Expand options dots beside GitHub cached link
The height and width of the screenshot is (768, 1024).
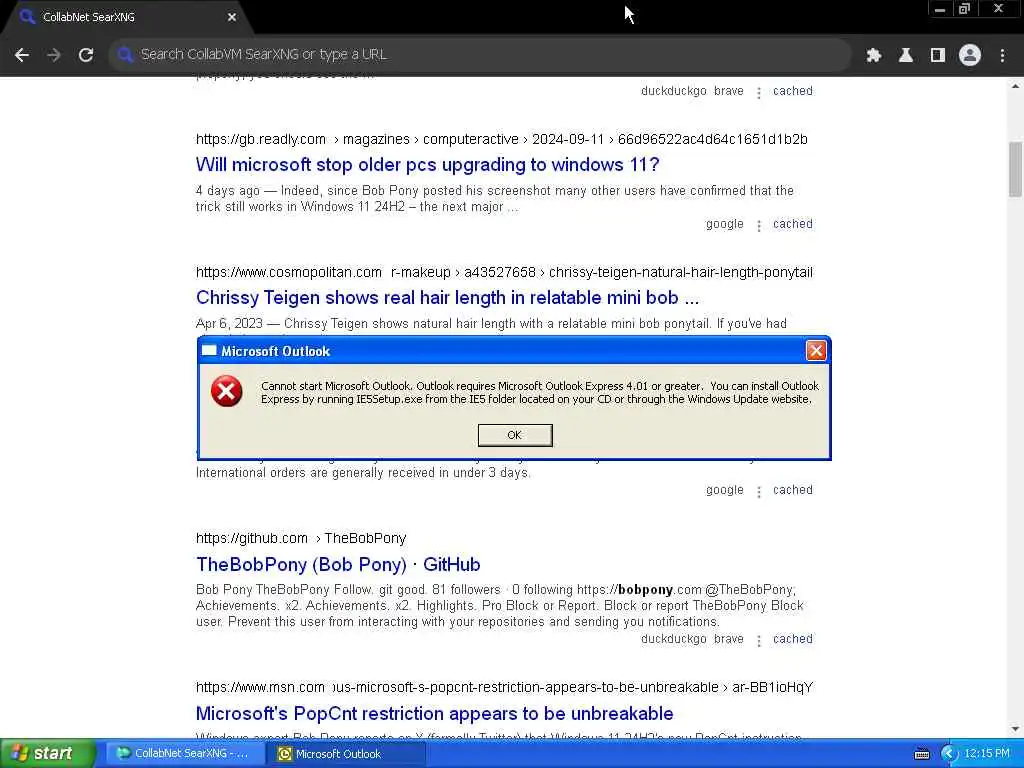point(758,641)
